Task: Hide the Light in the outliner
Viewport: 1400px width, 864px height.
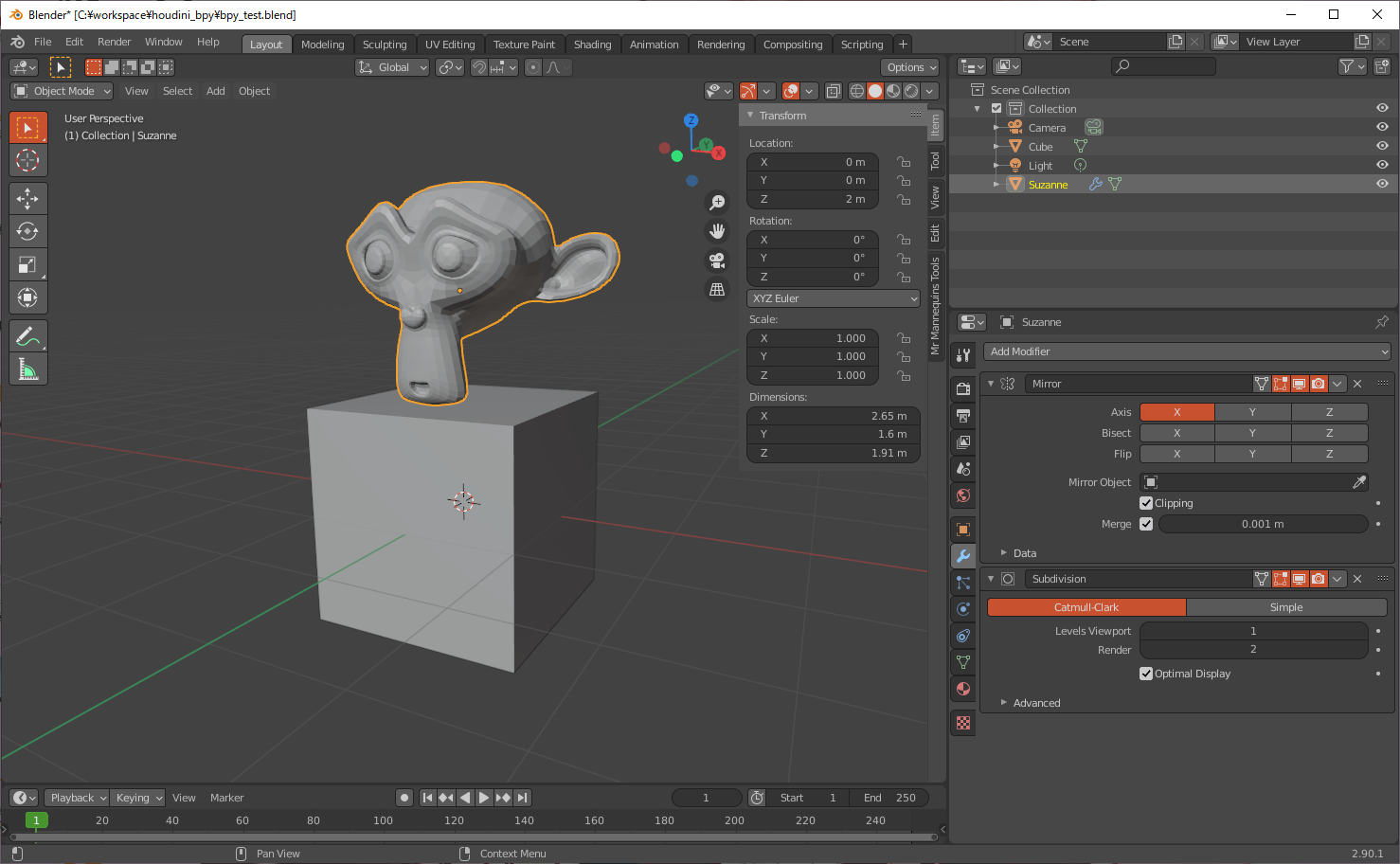Action: pyautogui.click(x=1382, y=165)
